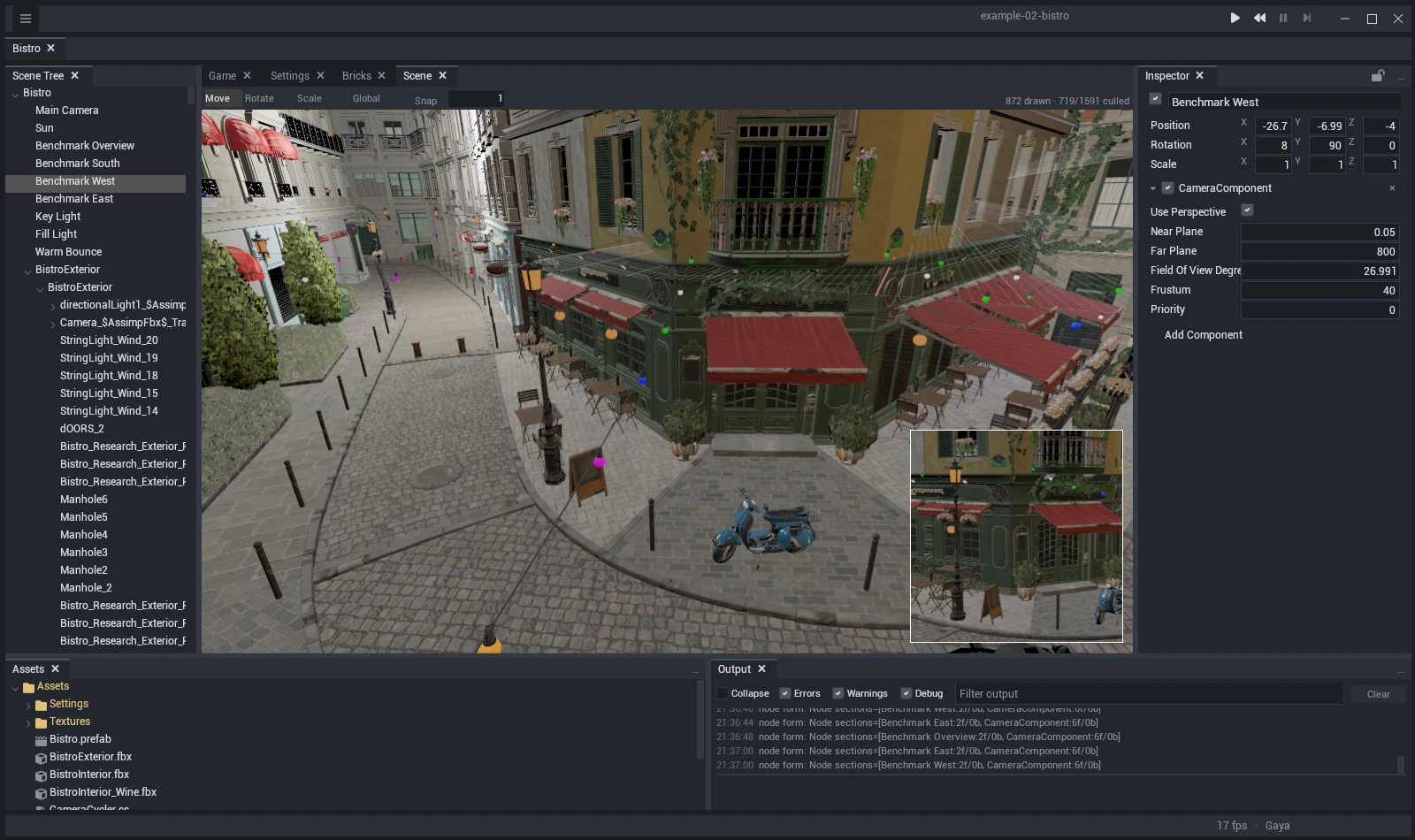Step to next frame
This screenshot has width=1415, height=840.
click(1307, 18)
